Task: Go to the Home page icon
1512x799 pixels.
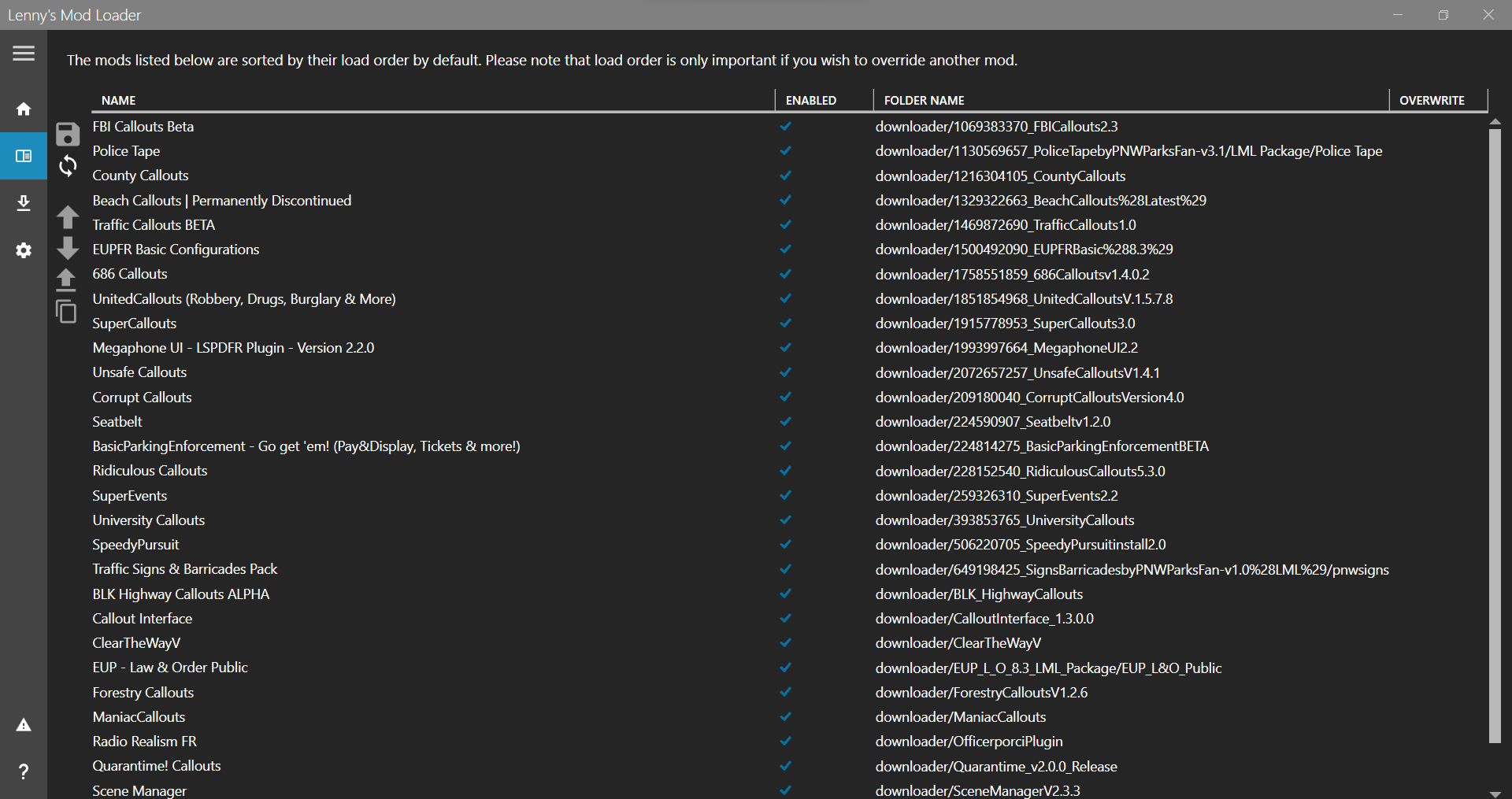Action: pyautogui.click(x=24, y=109)
